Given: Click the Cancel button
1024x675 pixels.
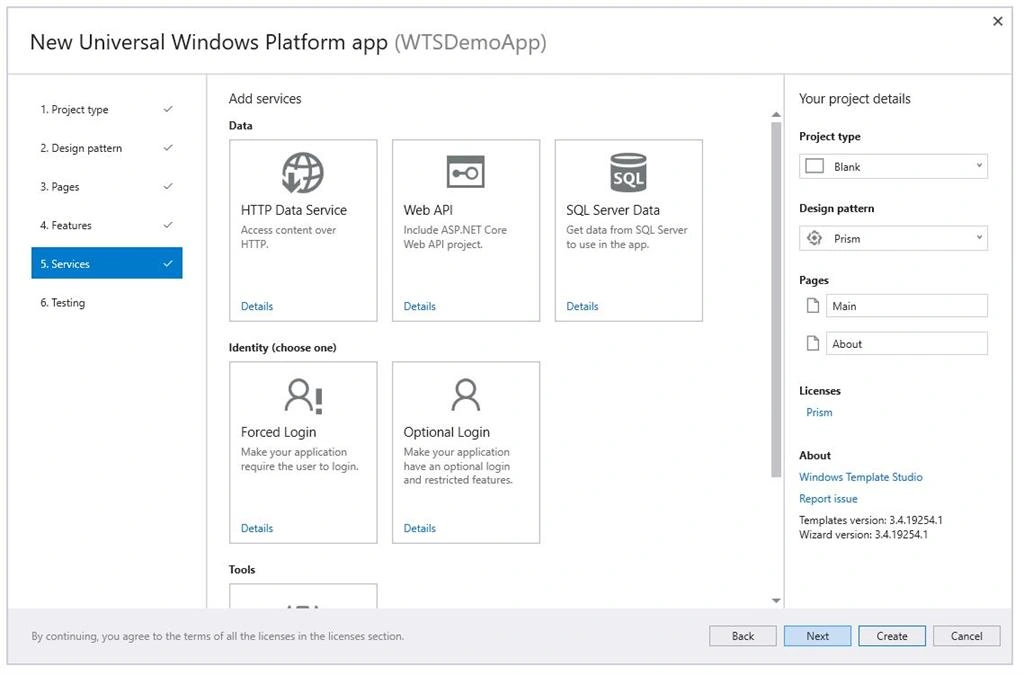Looking at the screenshot, I should tap(966, 636).
